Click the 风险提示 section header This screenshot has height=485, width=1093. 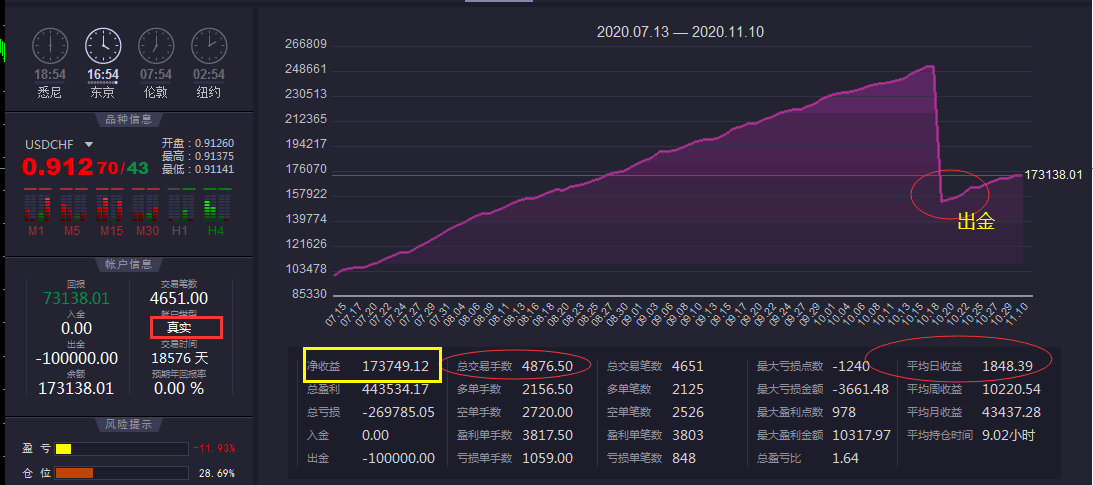click(x=127, y=424)
